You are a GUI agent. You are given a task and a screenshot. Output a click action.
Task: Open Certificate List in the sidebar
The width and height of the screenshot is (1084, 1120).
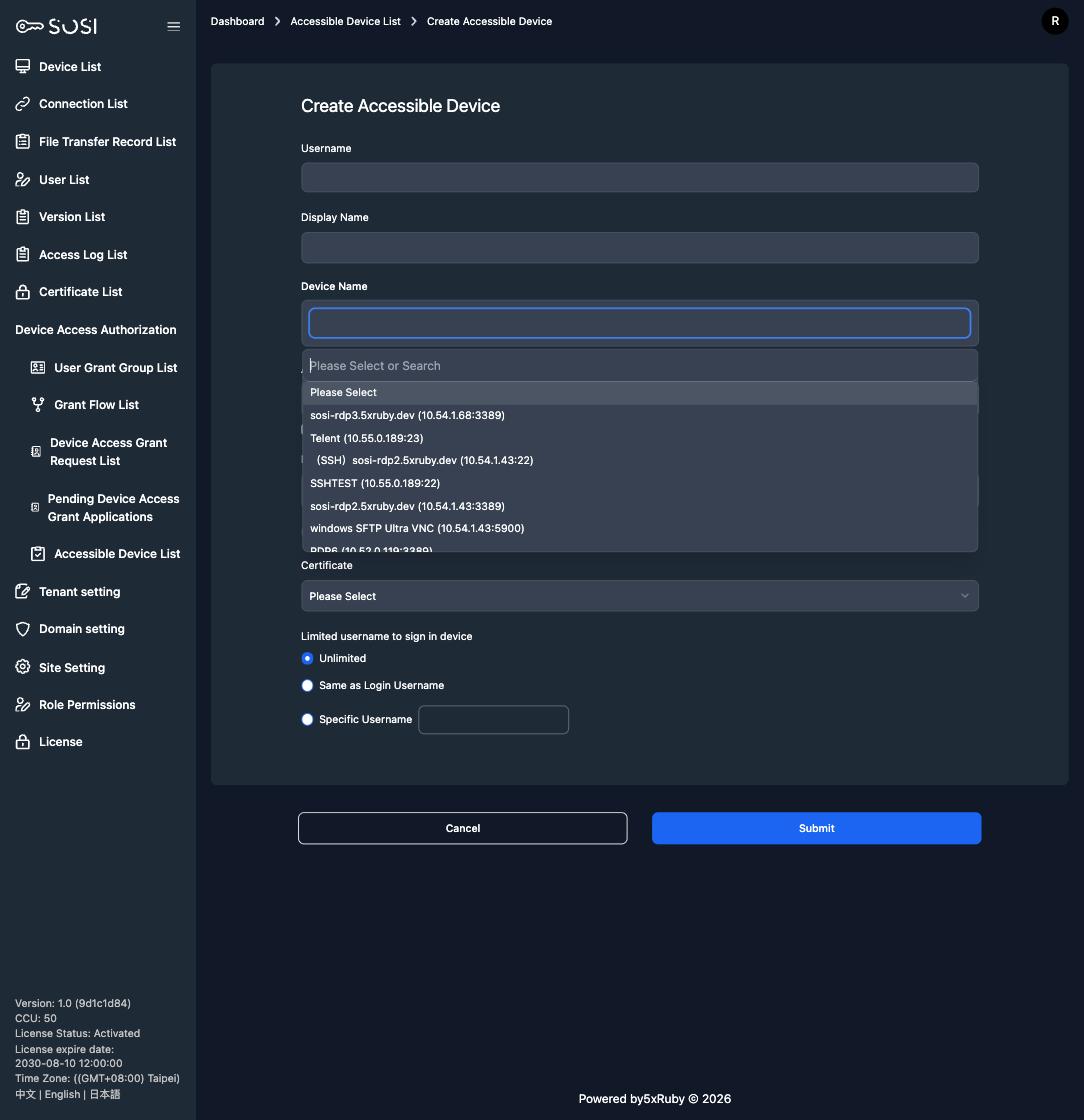tap(80, 291)
